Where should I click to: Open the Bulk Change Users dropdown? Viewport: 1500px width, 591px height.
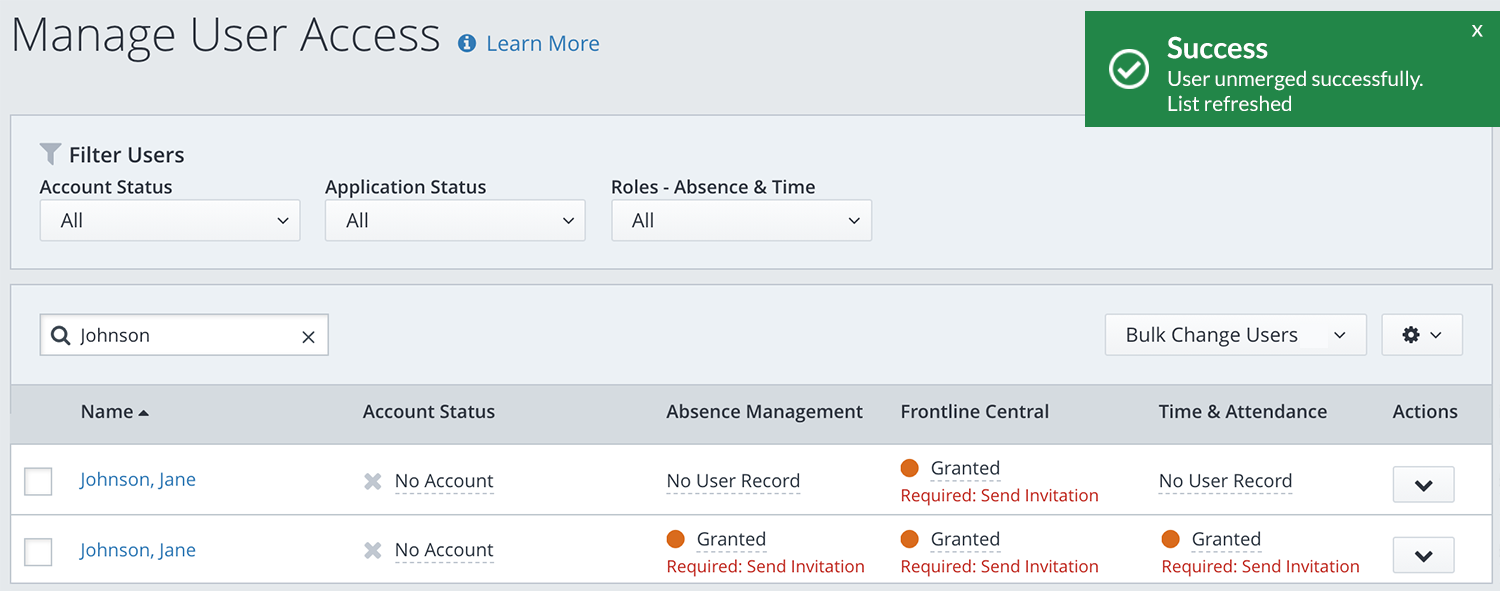[1235, 335]
